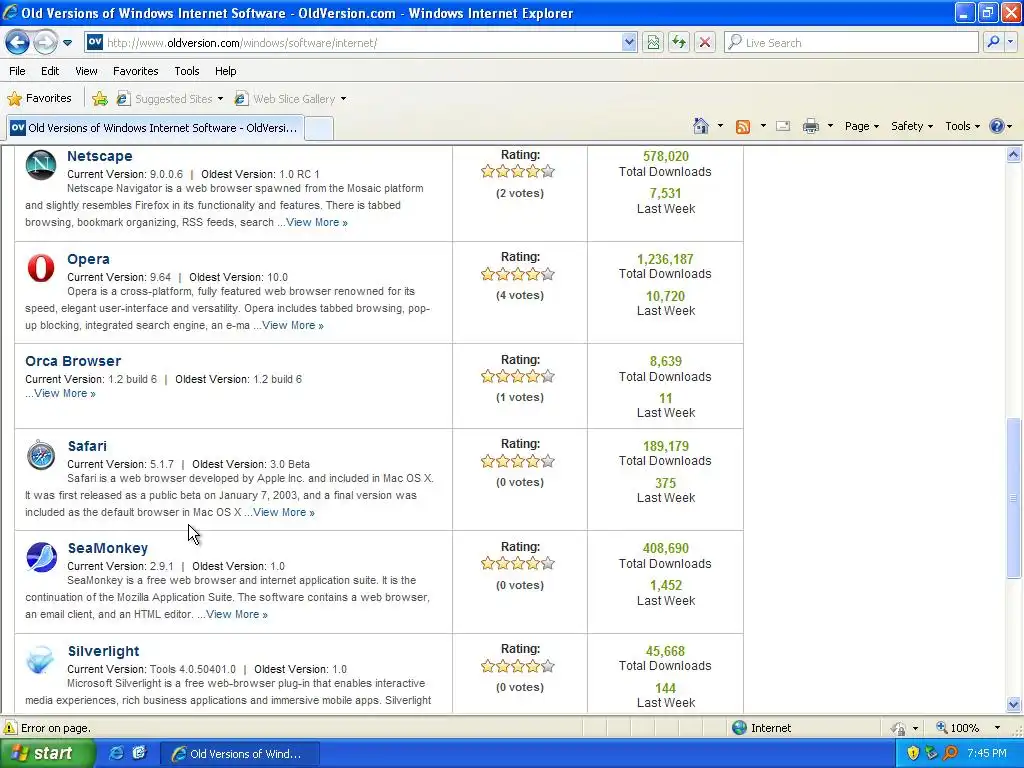1024x768 pixels.
Task: Click the security shield tray icon
Action: pos(913,753)
